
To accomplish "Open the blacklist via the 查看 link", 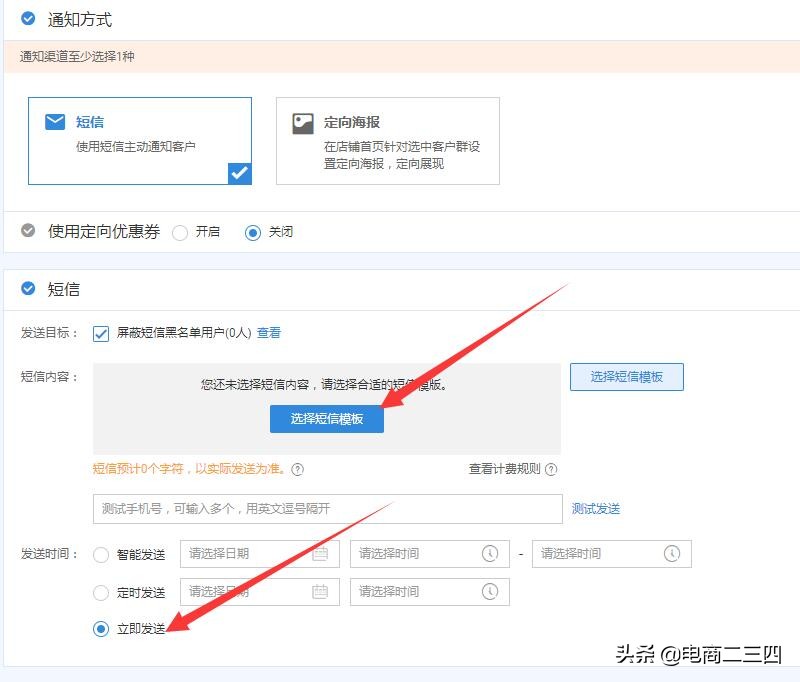I will coord(267,333).
